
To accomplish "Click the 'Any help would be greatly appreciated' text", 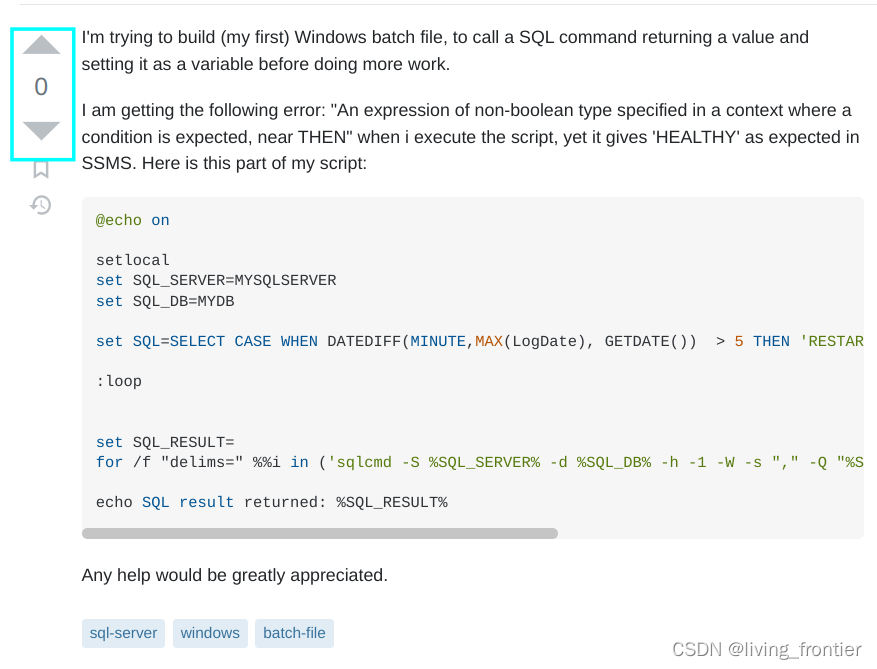I will [x=235, y=575].
